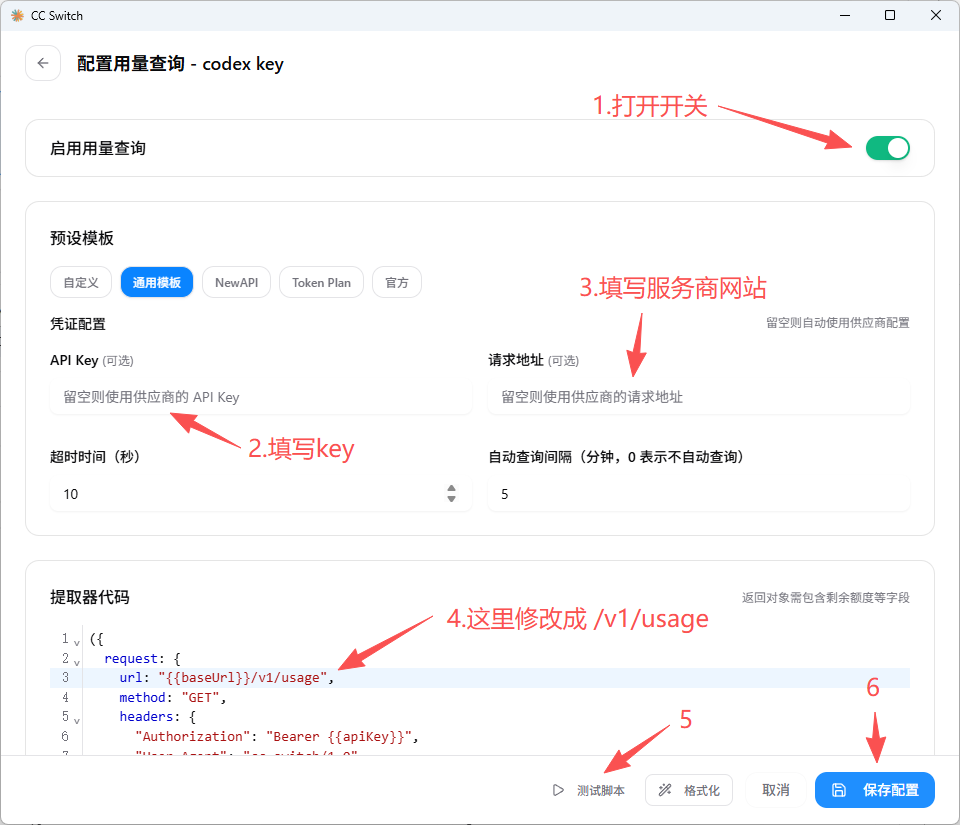Click line number 3 in the gutter

click(x=65, y=678)
